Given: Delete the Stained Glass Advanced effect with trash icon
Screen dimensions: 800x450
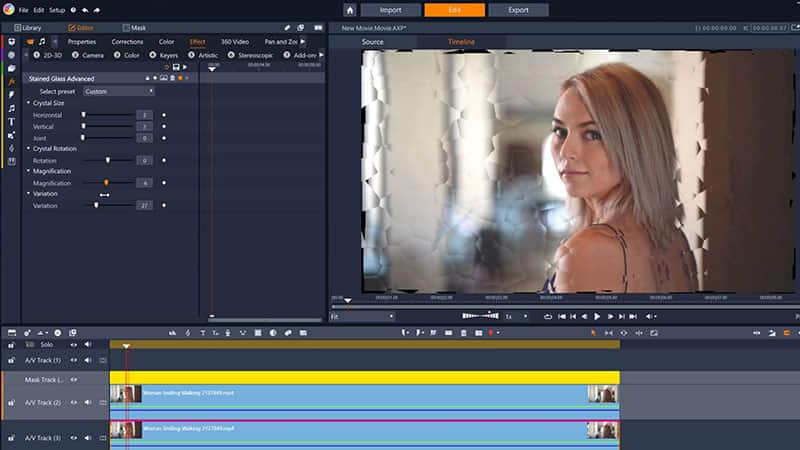Looking at the screenshot, I should point(171,77).
